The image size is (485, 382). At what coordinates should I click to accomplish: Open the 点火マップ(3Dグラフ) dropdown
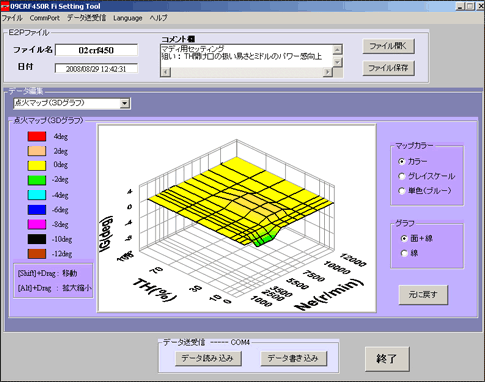tap(125, 103)
